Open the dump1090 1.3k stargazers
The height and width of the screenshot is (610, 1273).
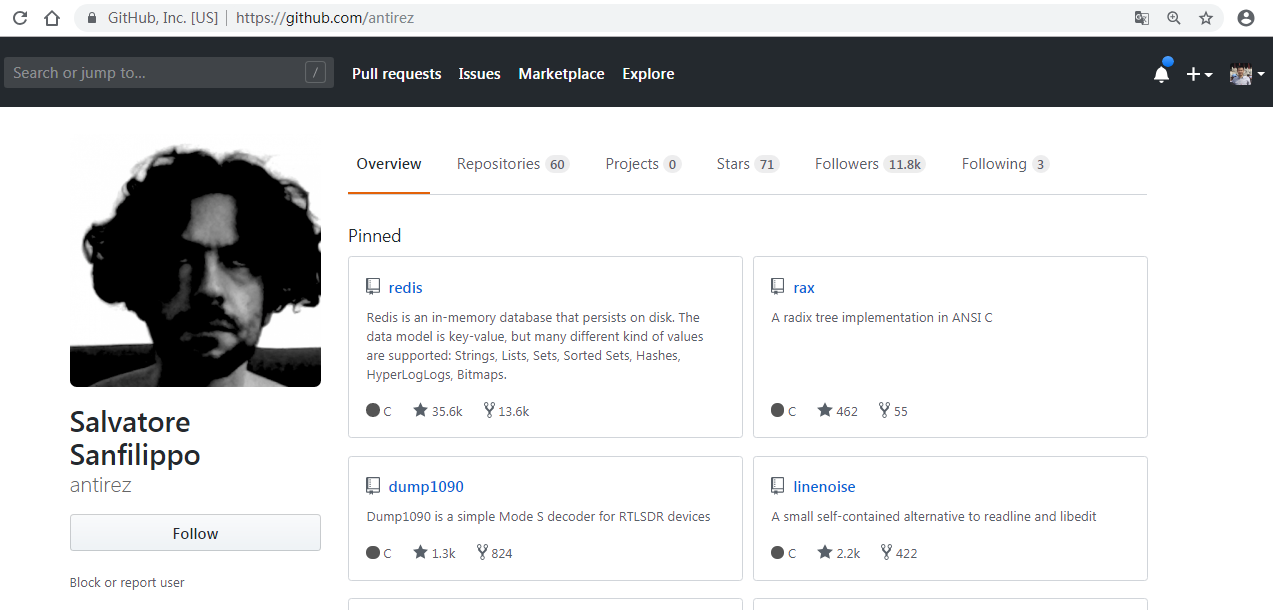[x=435, y=552]
